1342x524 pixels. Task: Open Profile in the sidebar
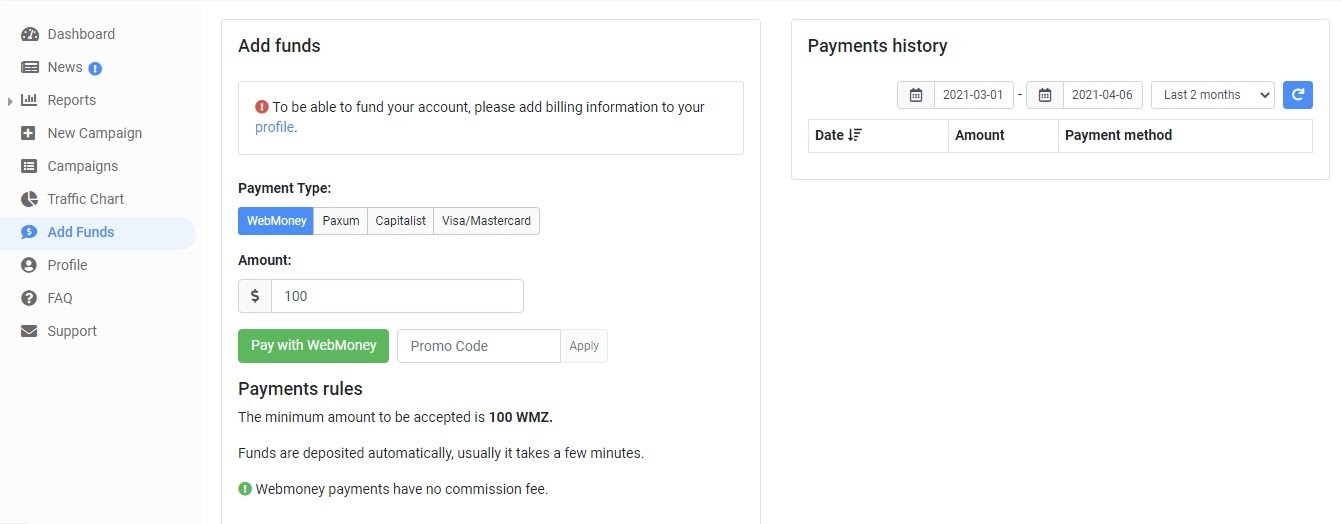click(x=67, y=265)
